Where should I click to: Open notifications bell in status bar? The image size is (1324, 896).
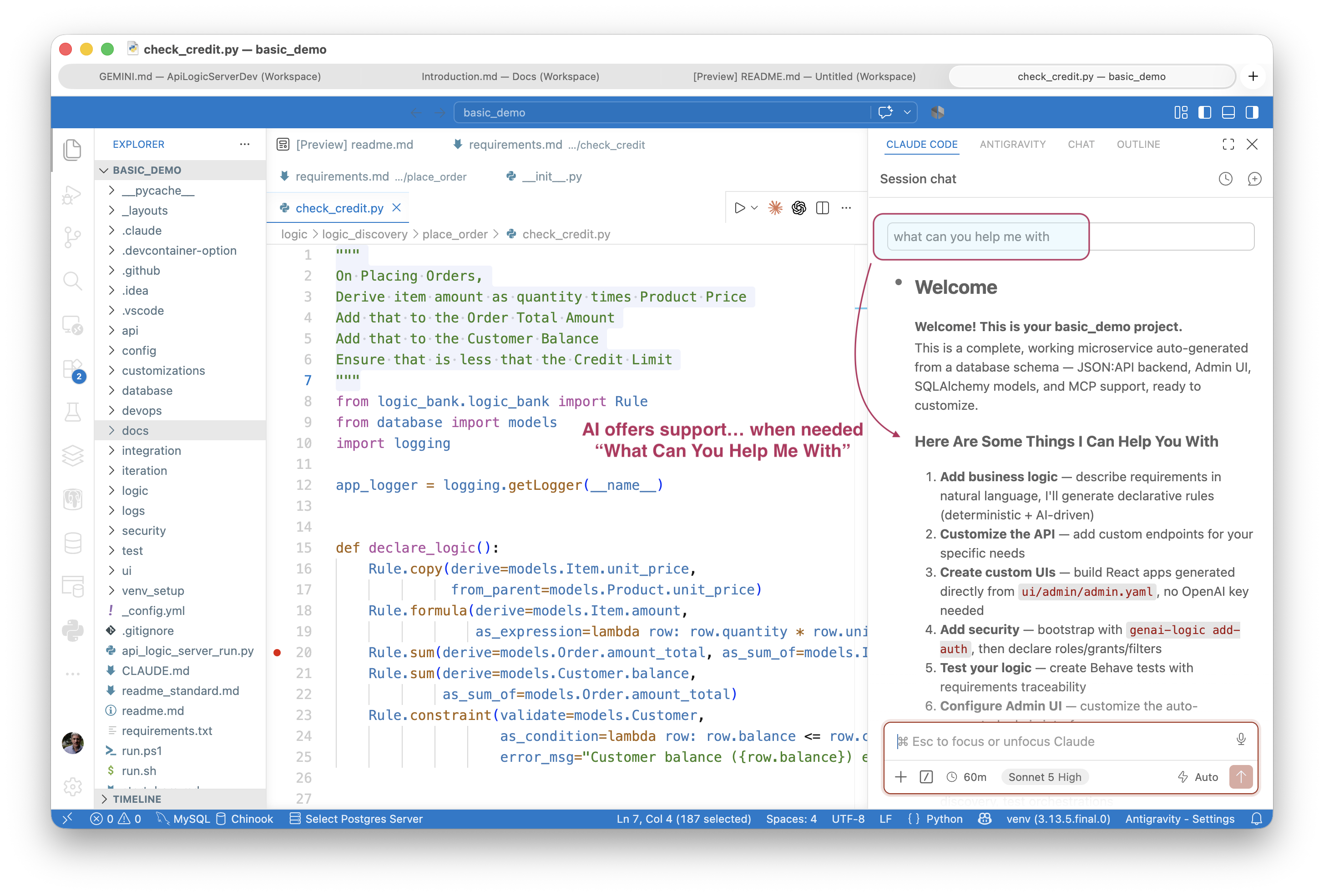pyautogui.click(x=1256, y=819)
